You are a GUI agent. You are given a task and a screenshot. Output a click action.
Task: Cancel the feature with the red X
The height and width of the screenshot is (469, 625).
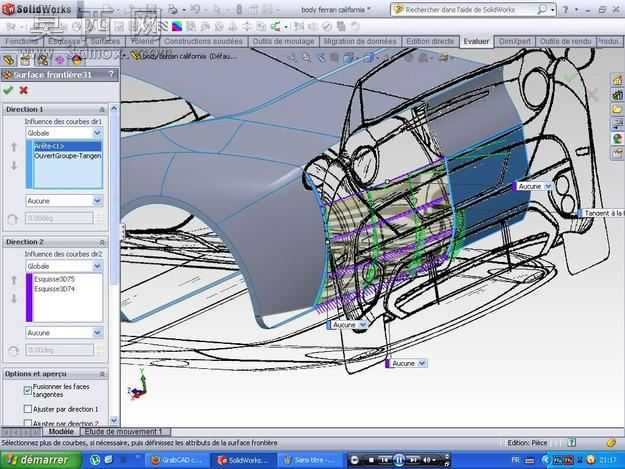24,90
